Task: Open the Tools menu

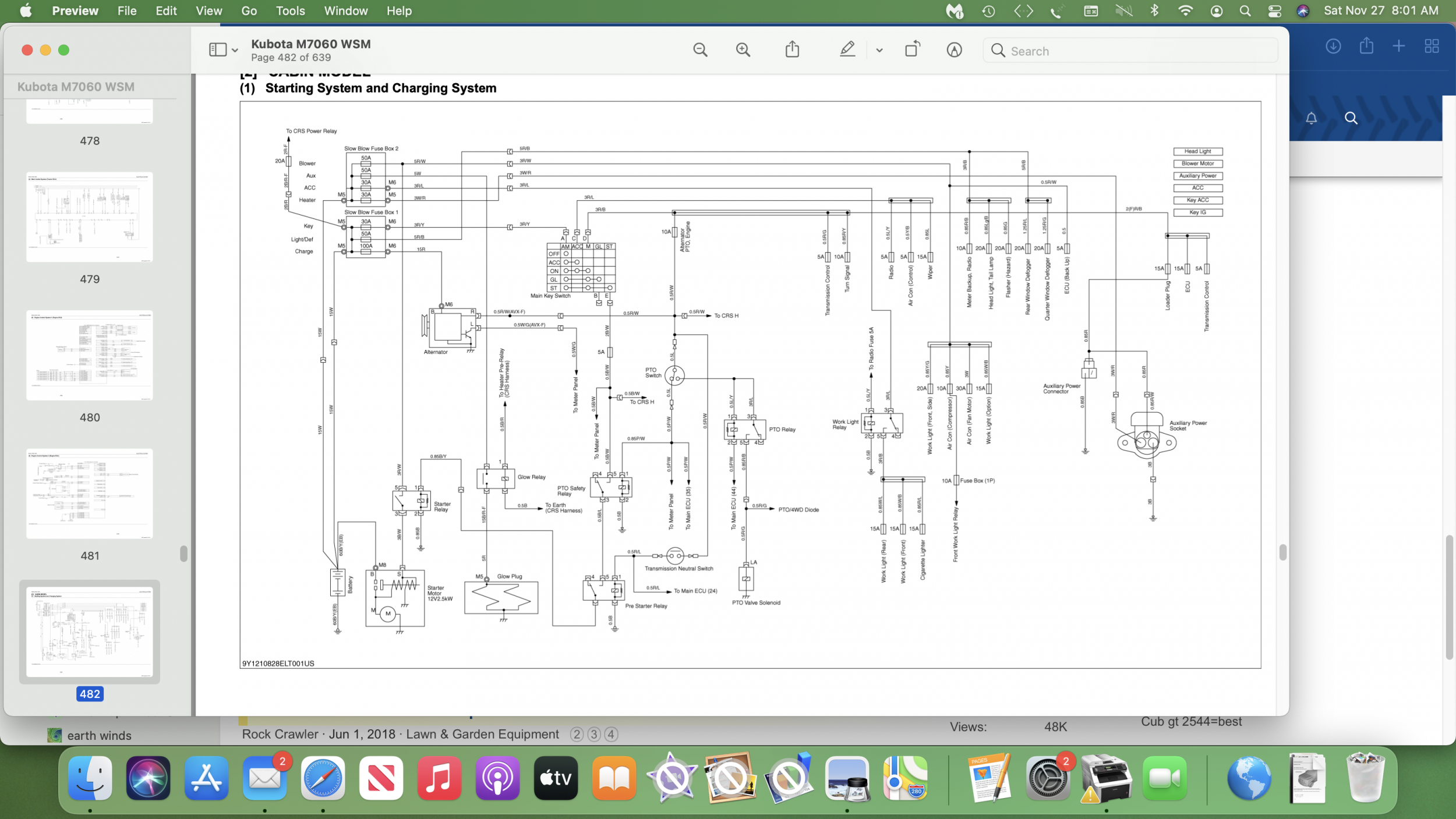Action: 290,10
